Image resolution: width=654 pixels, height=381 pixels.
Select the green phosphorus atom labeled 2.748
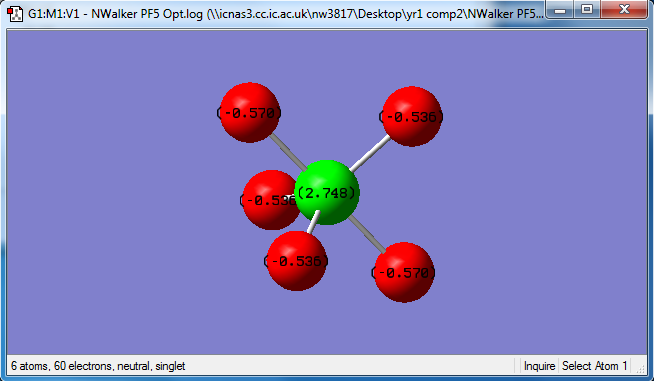point(327,192)
